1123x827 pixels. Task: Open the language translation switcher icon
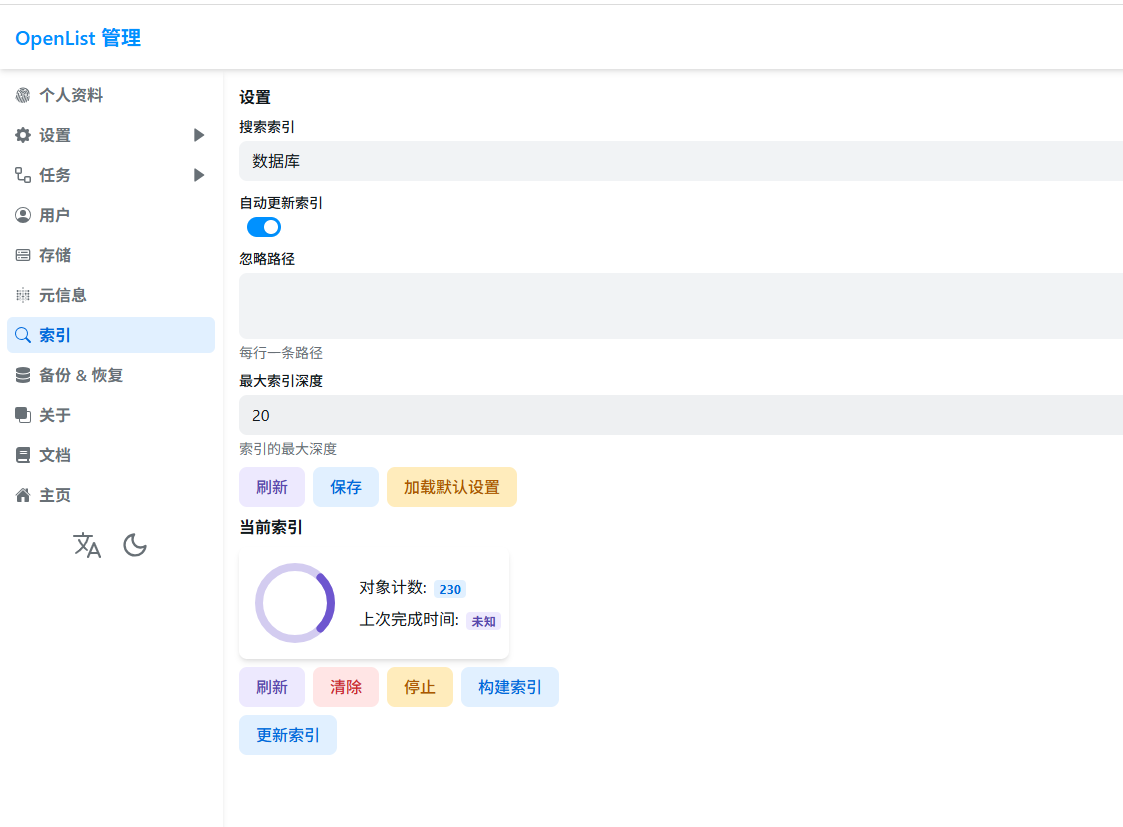tap(87, 545)
